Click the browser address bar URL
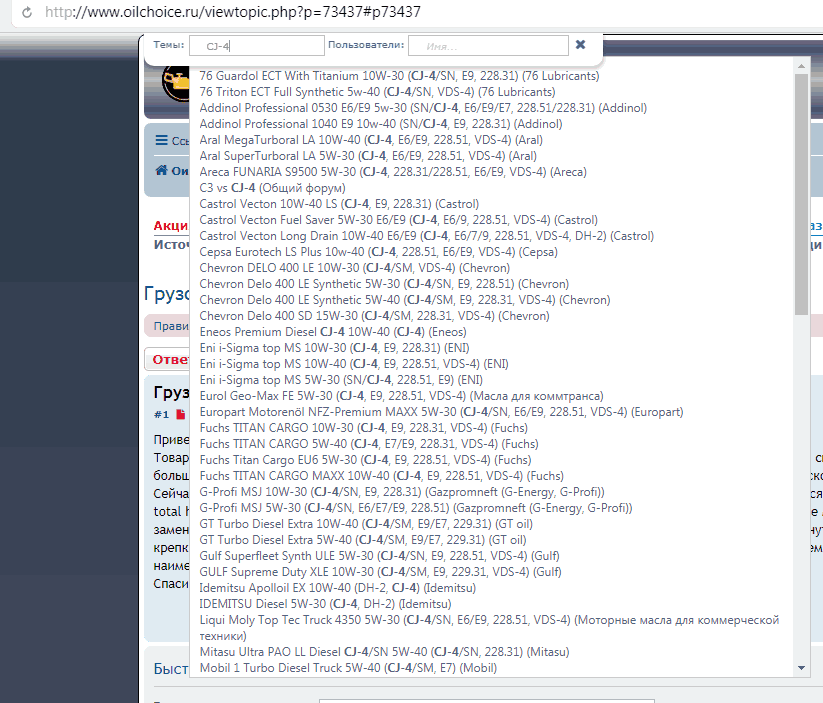This screenshot has width=823, height=703. click(x=233, y=12)
